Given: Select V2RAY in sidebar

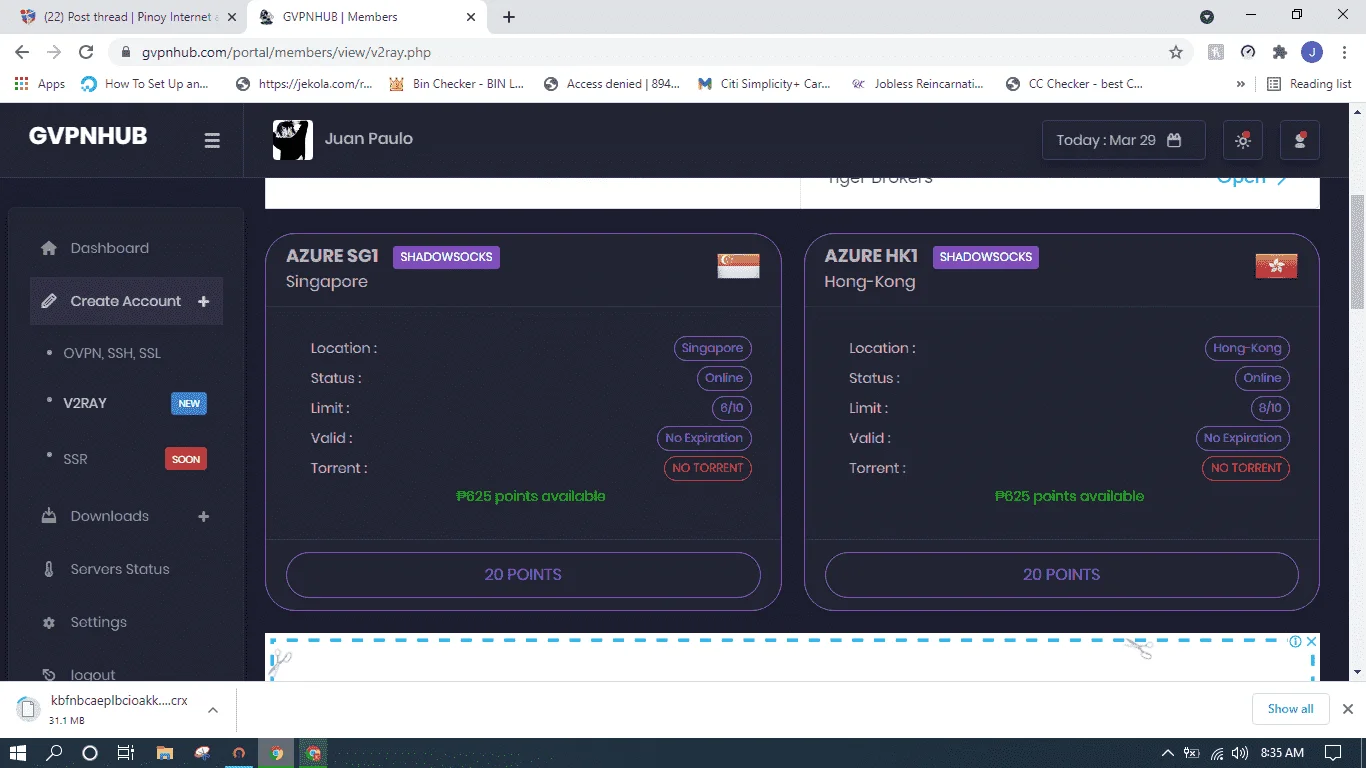Looking at the screenshot, I should coord(85,403).
